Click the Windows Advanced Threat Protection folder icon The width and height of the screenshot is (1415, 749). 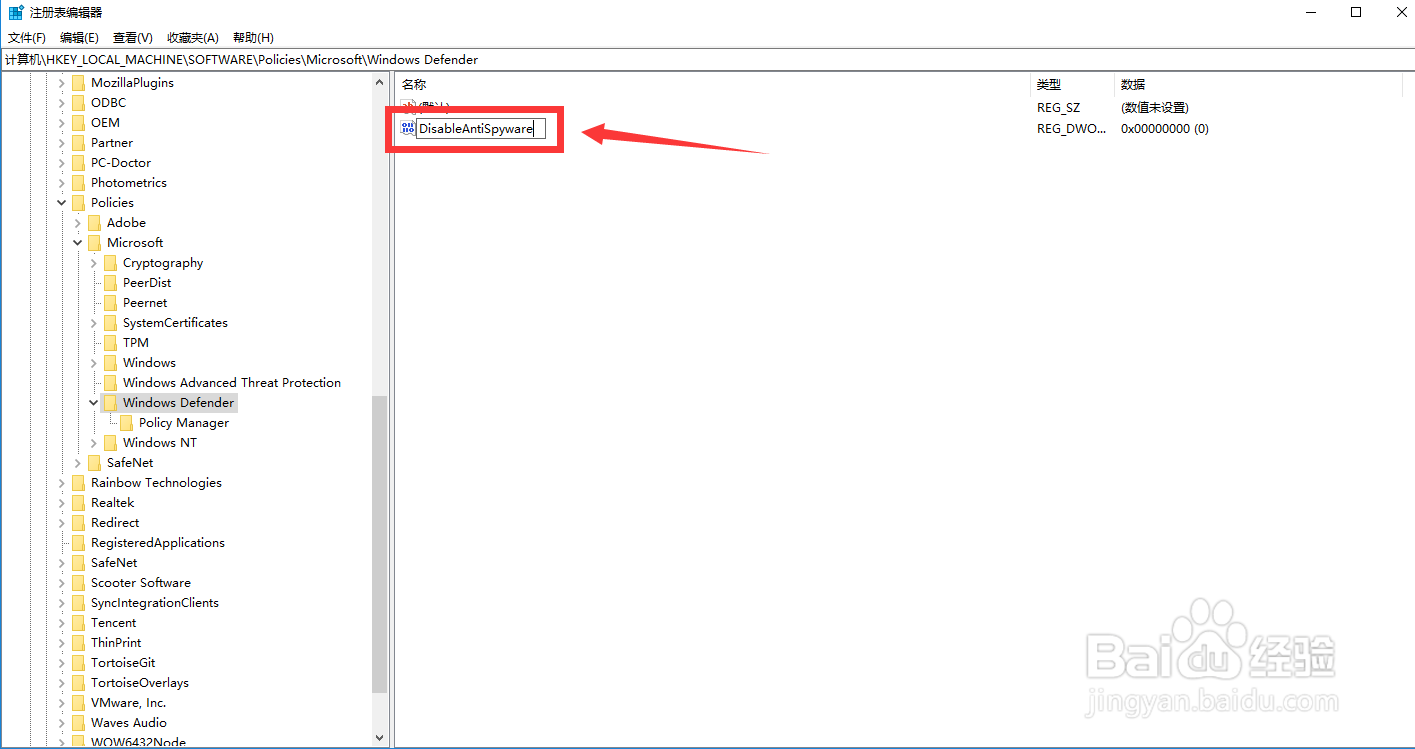(110, 382)
